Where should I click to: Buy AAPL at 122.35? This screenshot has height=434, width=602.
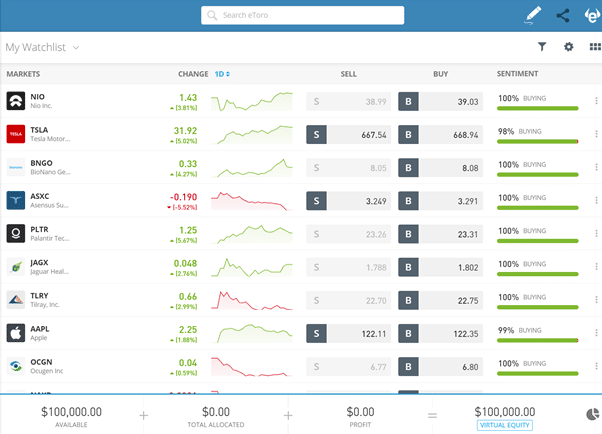pos(440,333)
